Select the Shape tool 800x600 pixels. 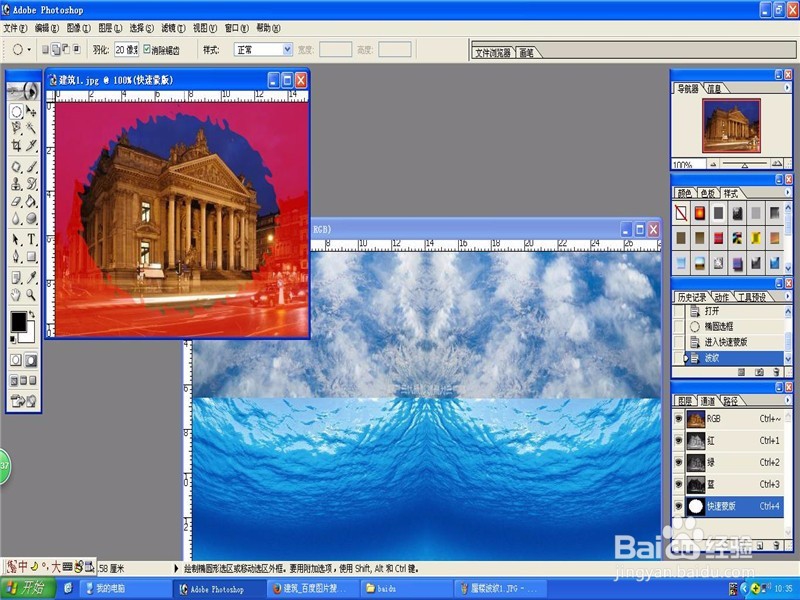tap(31, 256)
